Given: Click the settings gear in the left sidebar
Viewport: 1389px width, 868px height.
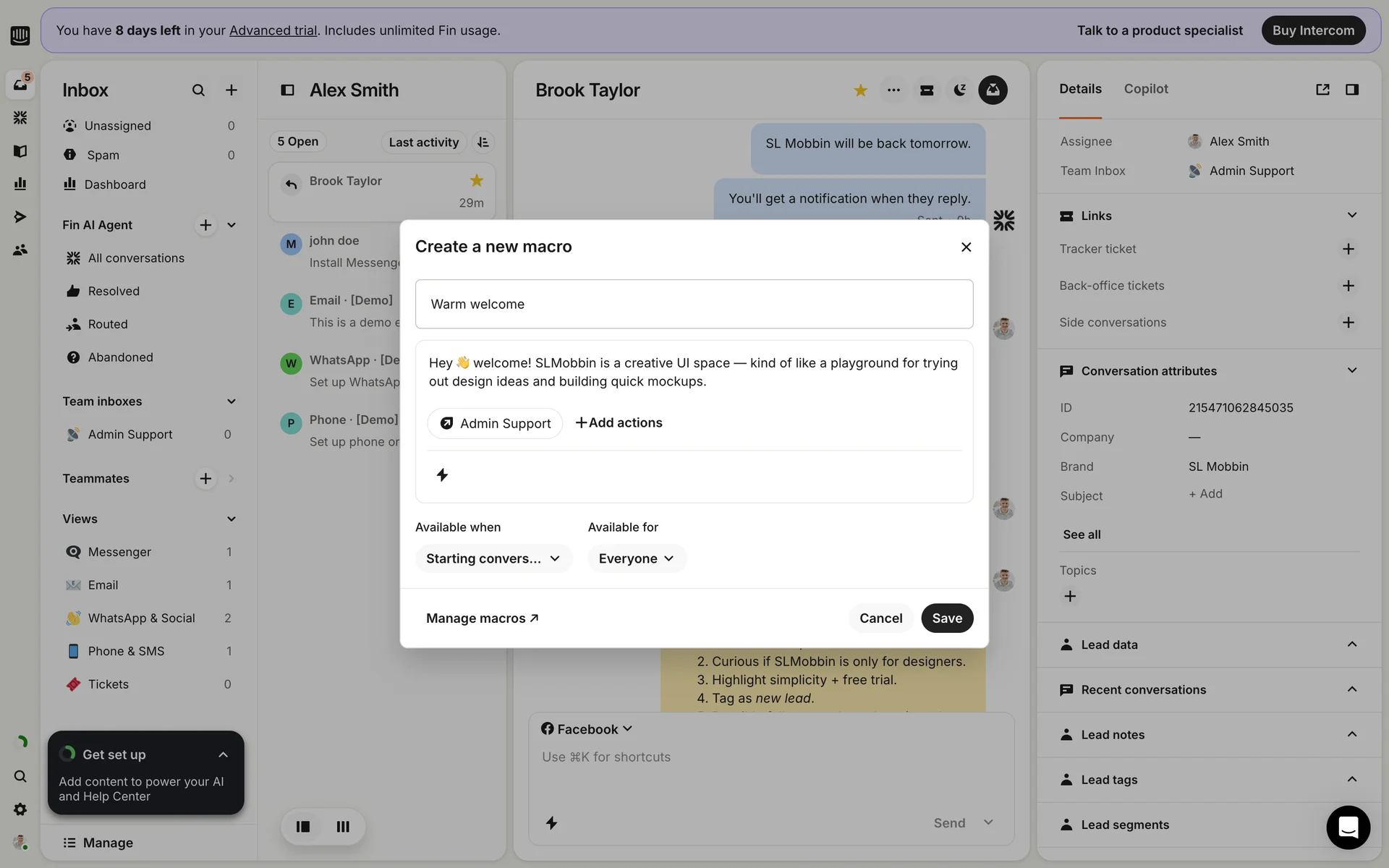Looking at the screenshot, I should point(20,809).
